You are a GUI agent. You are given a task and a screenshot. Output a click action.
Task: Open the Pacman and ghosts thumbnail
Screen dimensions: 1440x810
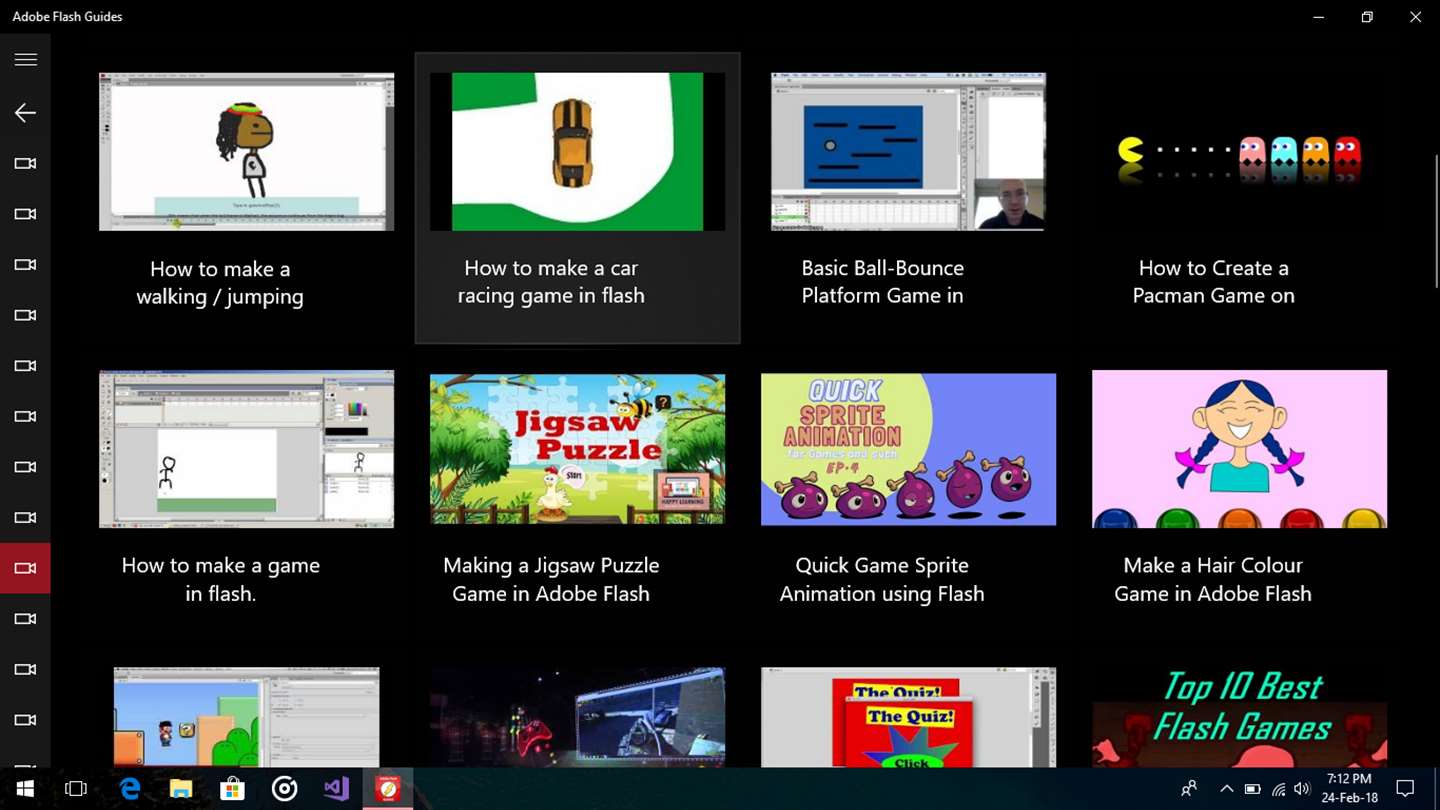[x=1239, y=151]
